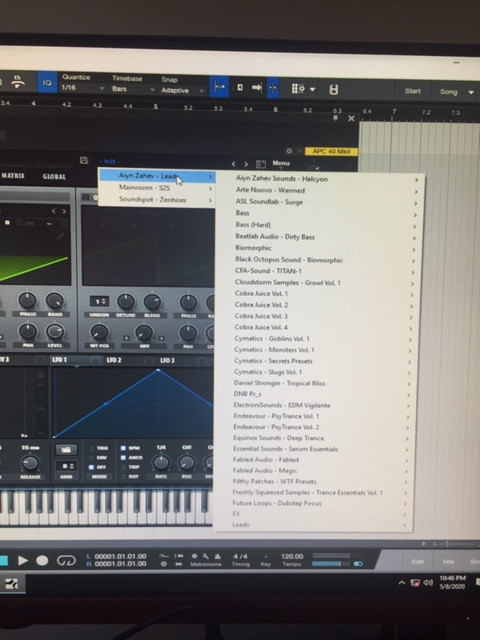Switch to the MATRIX tab
This screenshot has width=480, height=640.
point(13,176)
